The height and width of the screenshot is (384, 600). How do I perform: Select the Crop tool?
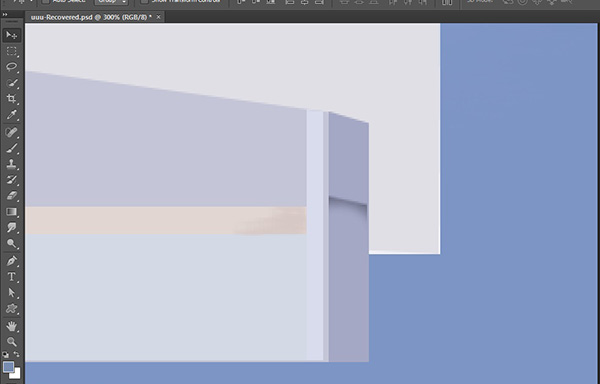[11, 99]
